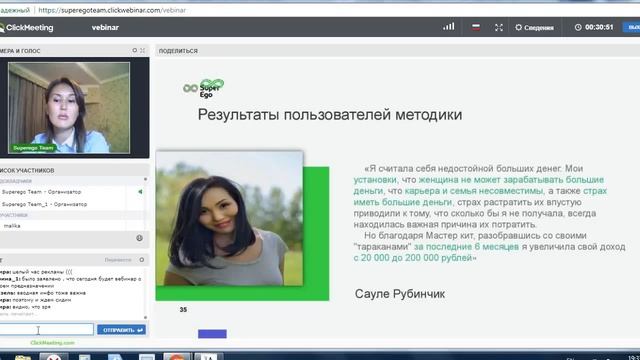
Task: Click the session timer clock icon
Action: click(578, 27)
